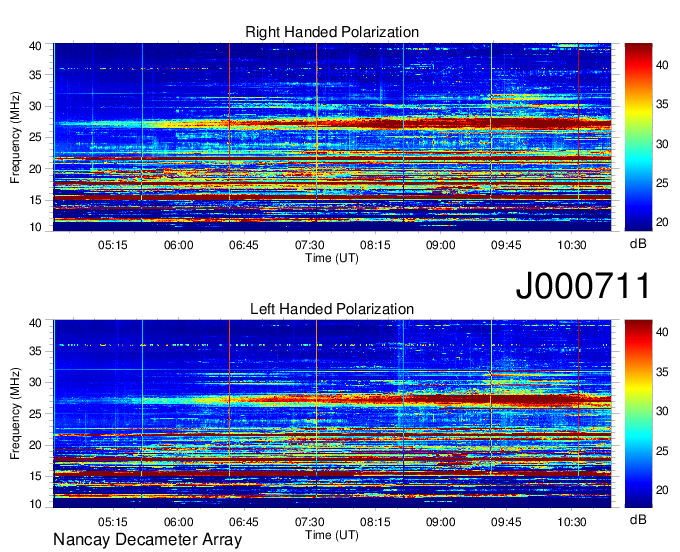Screen dimensions: 680x552
Task: Click the 10 MHz tick on Right Handed frequency axis
Action: tap(35, 227)
